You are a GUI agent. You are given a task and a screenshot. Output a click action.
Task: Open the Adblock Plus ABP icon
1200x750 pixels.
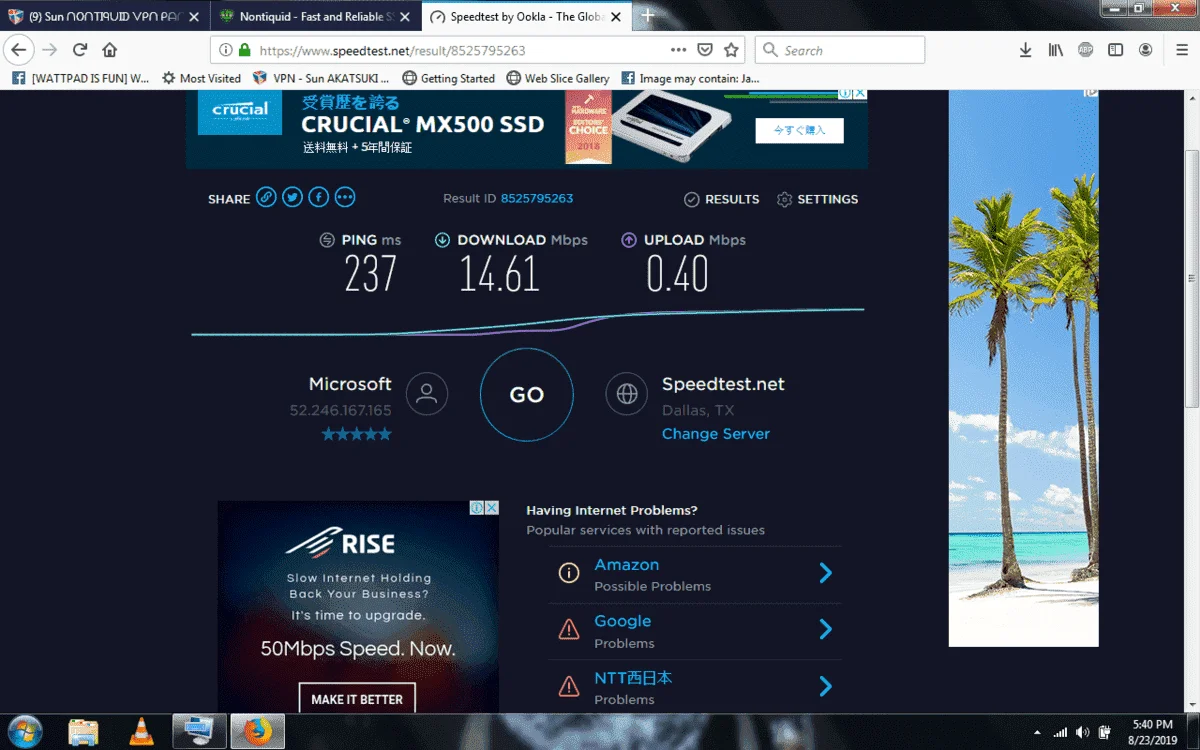[1085, 50]
